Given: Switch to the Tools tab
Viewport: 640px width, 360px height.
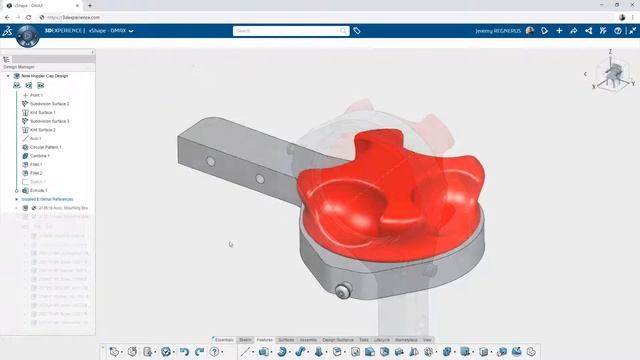Looking at the screenshot, I should pos(364,340).
